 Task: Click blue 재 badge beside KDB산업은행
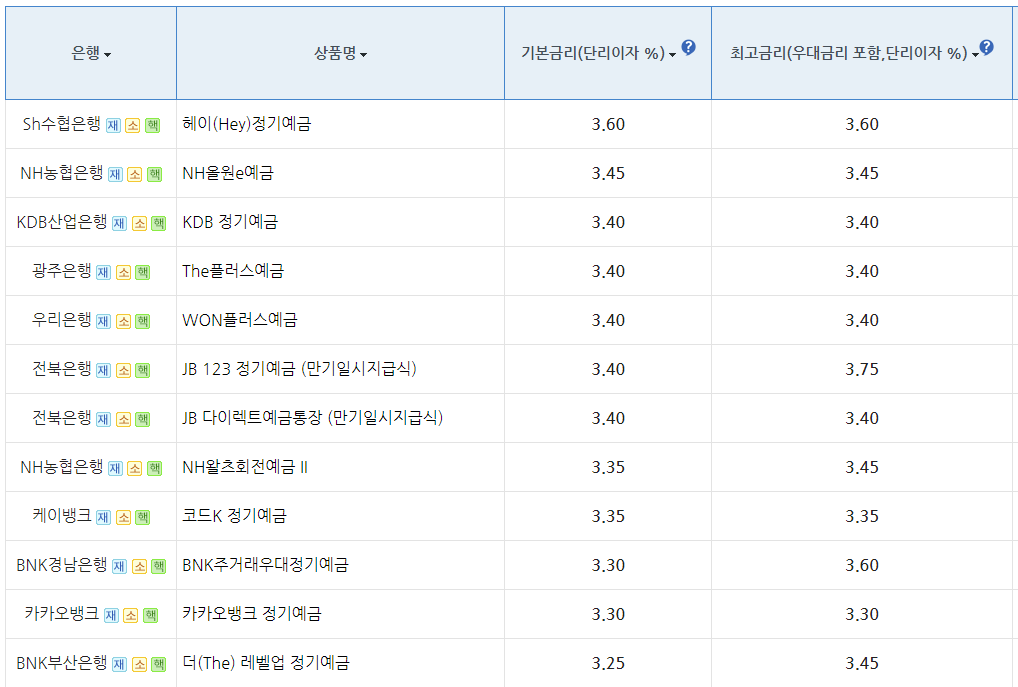click(x=119, y=223)
